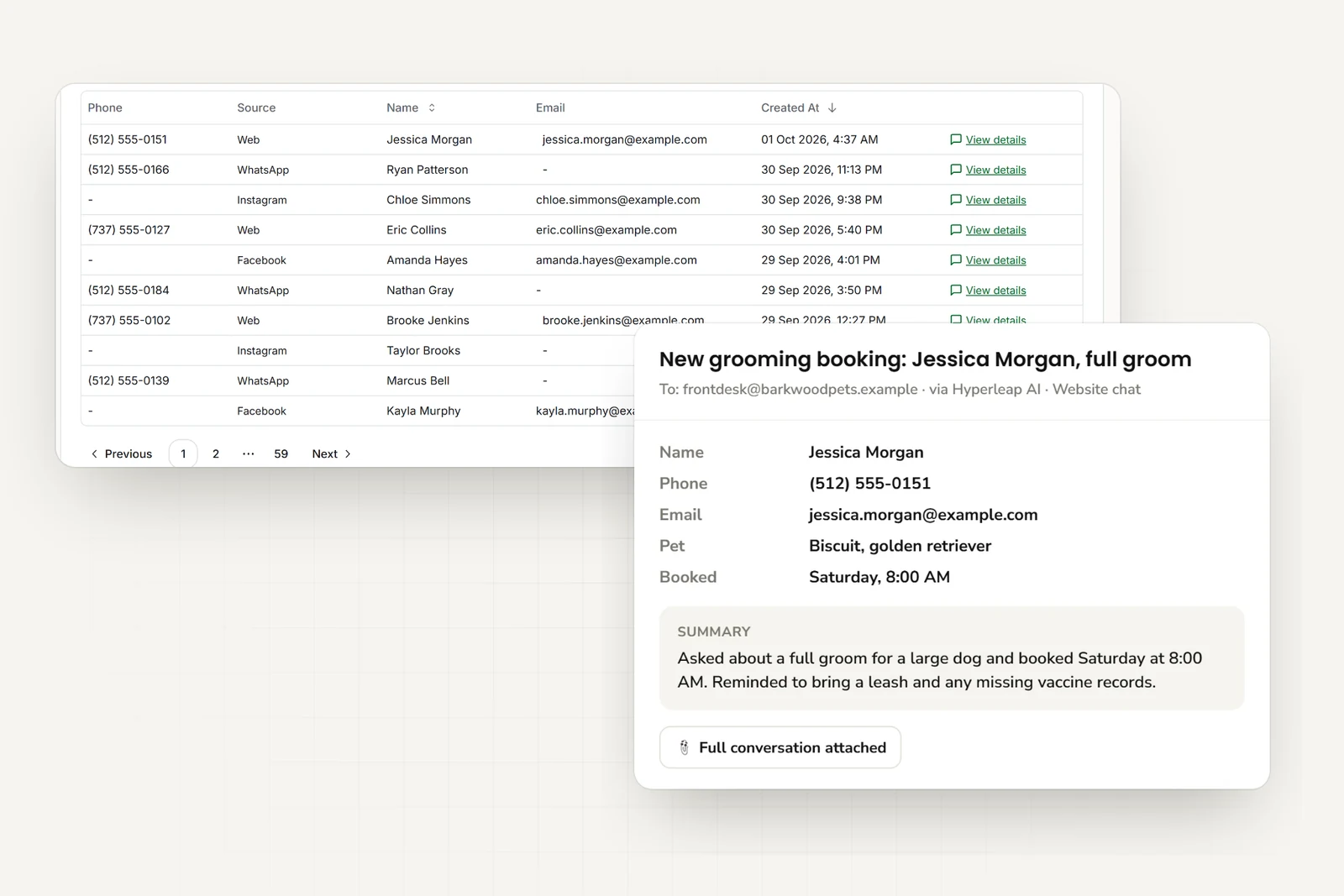1344x896 pixels.
Task: Sort by Name column sort arrows
Action: point(432,107)
